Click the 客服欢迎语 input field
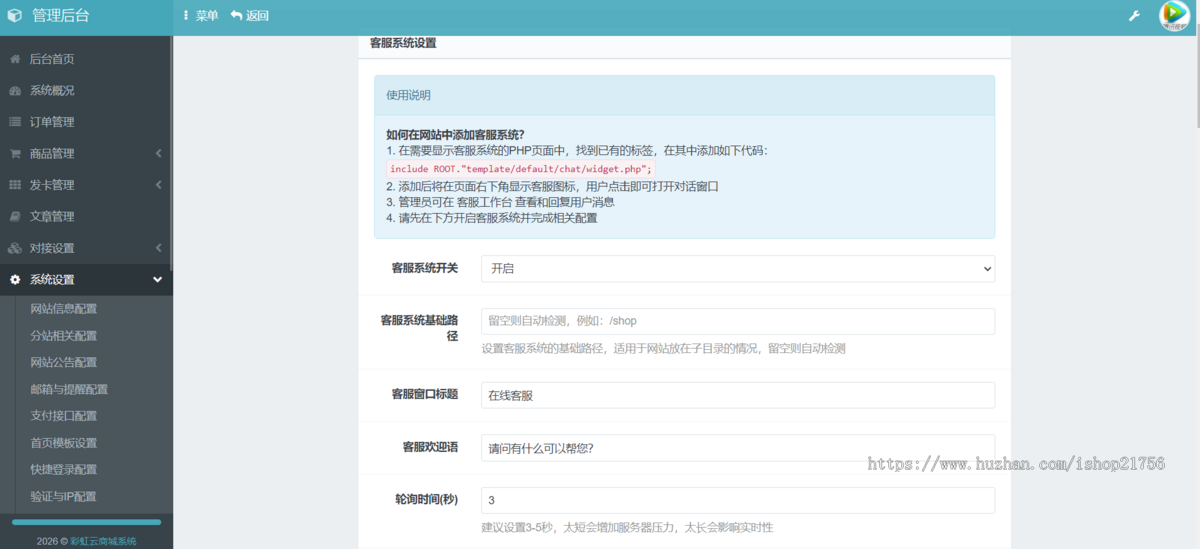This screenshot has width=1200, height=549. 738,447
